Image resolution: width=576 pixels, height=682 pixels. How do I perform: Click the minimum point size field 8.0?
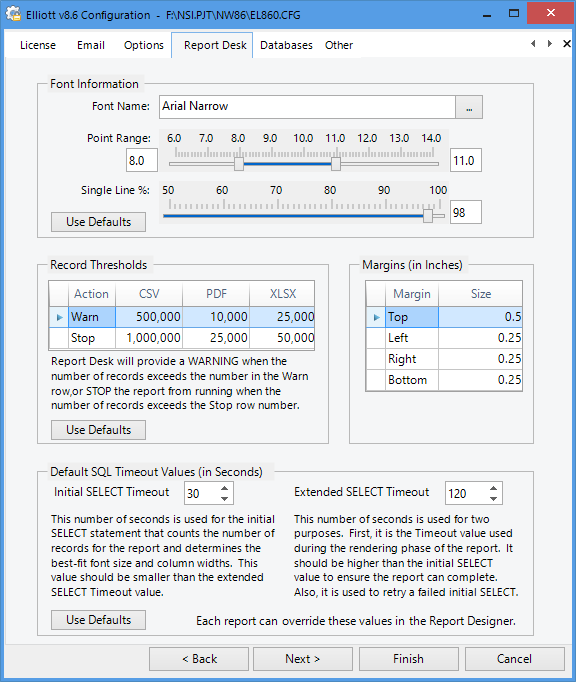coord(142,160)
